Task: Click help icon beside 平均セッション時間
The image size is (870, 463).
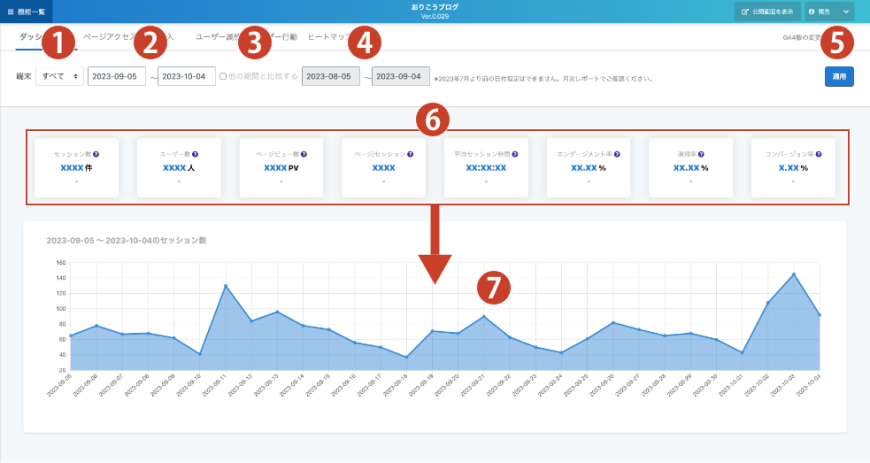Action: 513,155
